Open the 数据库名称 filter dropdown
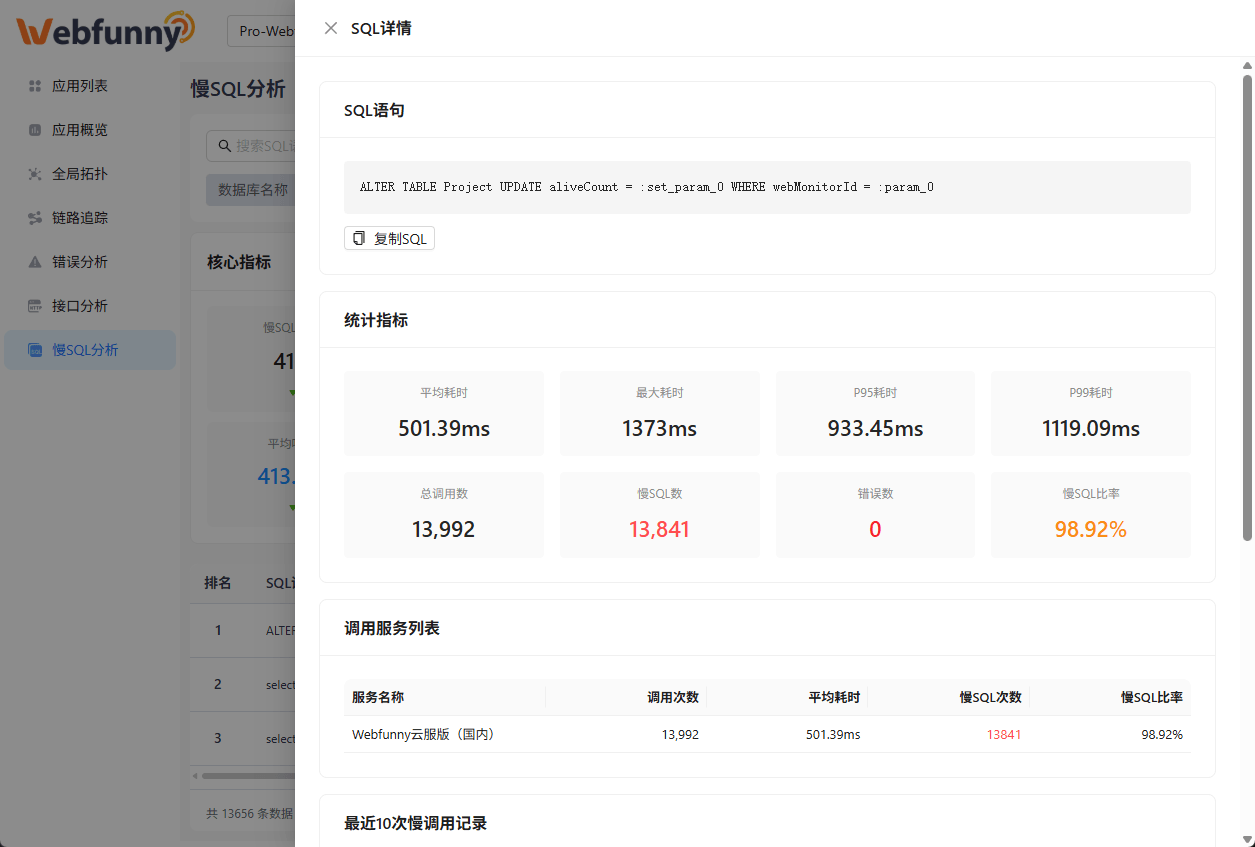 pos(253,190)
